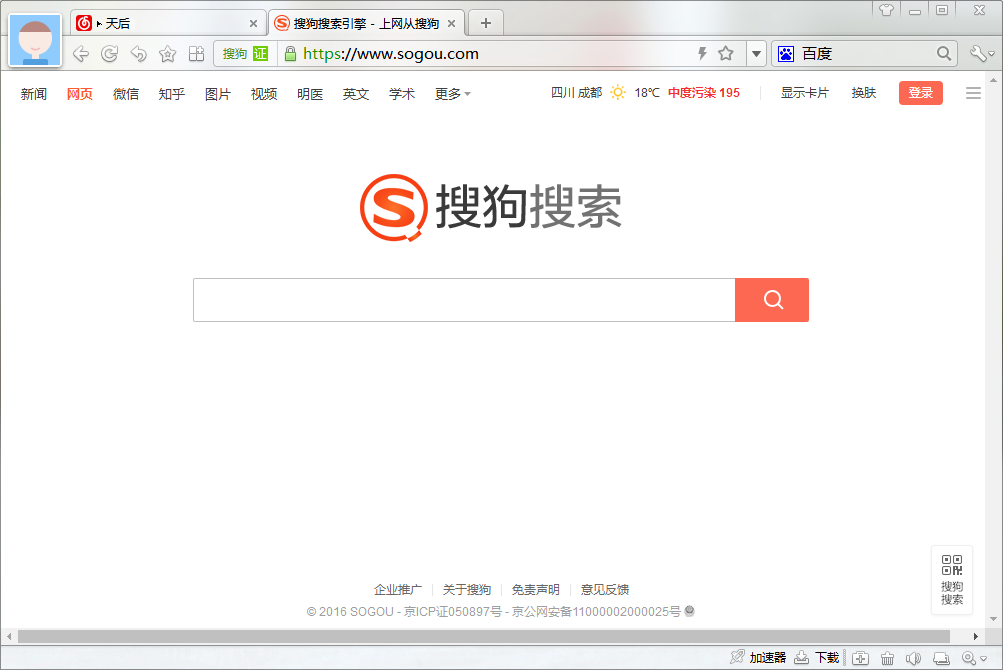The width and height of the screenshot is (1003, 670).
Task: Click the sunny weather icon
Action: pyautogui.click(x=618, y=93)
